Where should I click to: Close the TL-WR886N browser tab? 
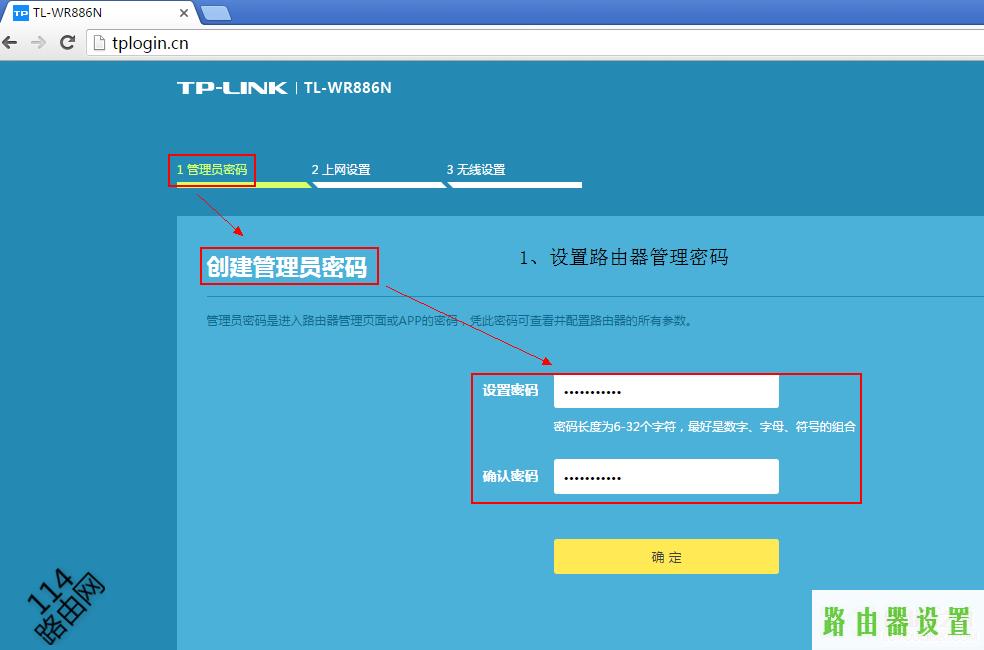[x=184, y=13]
